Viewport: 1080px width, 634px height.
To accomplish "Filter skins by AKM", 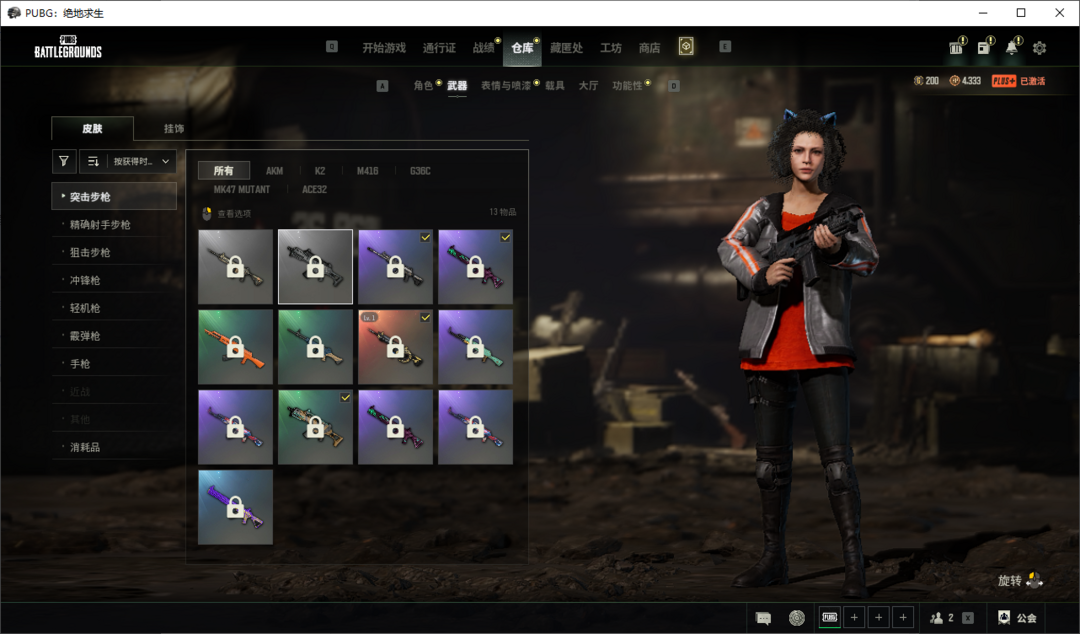I will click(x=274, y=170).
